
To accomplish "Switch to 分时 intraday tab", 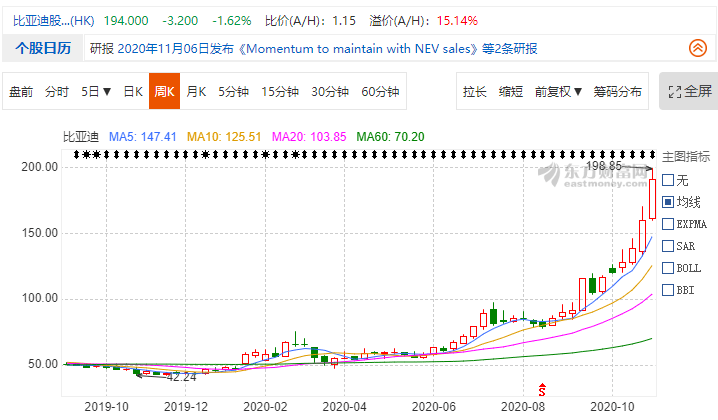I will point(57,92).
